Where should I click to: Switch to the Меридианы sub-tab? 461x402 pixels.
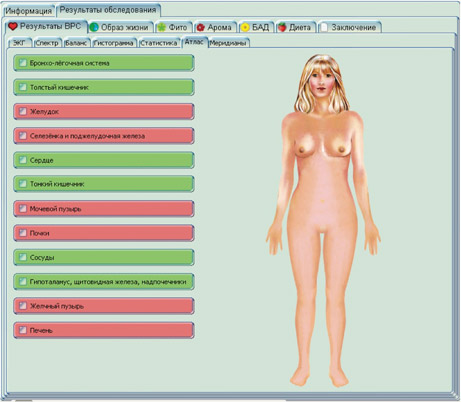[x=229, y=43]
